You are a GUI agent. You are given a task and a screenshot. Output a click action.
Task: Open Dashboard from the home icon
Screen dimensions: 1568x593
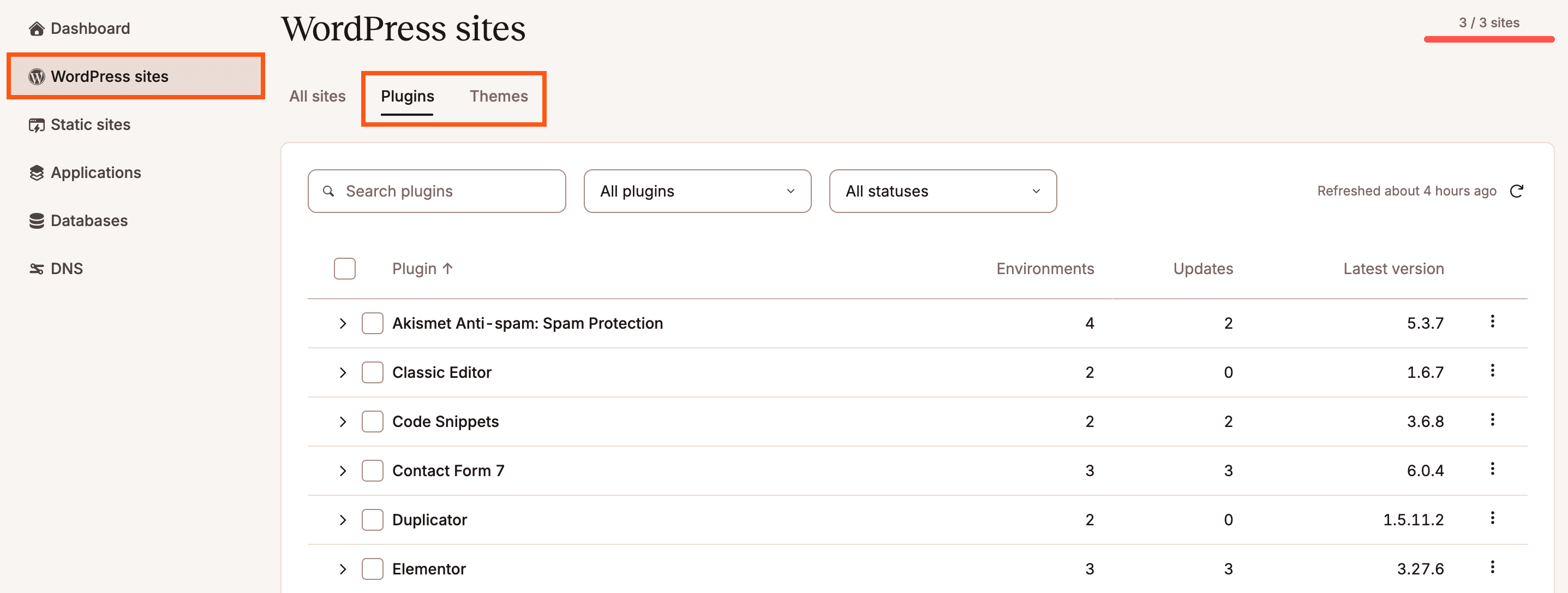coord(37,28)
